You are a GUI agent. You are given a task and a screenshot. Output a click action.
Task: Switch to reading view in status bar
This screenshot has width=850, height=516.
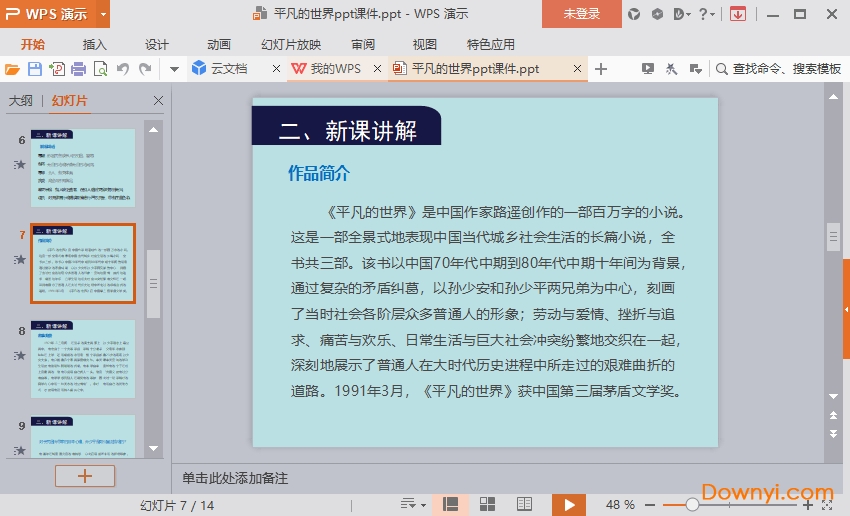524,504
